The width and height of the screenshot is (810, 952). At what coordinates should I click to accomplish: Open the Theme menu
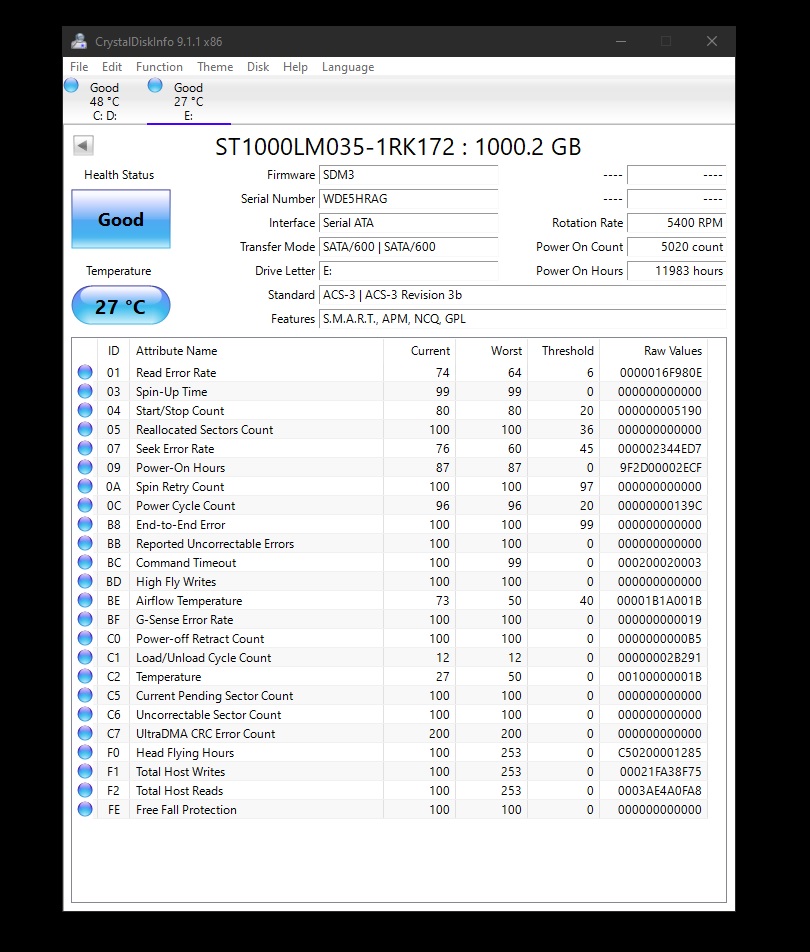click(215, 67)
